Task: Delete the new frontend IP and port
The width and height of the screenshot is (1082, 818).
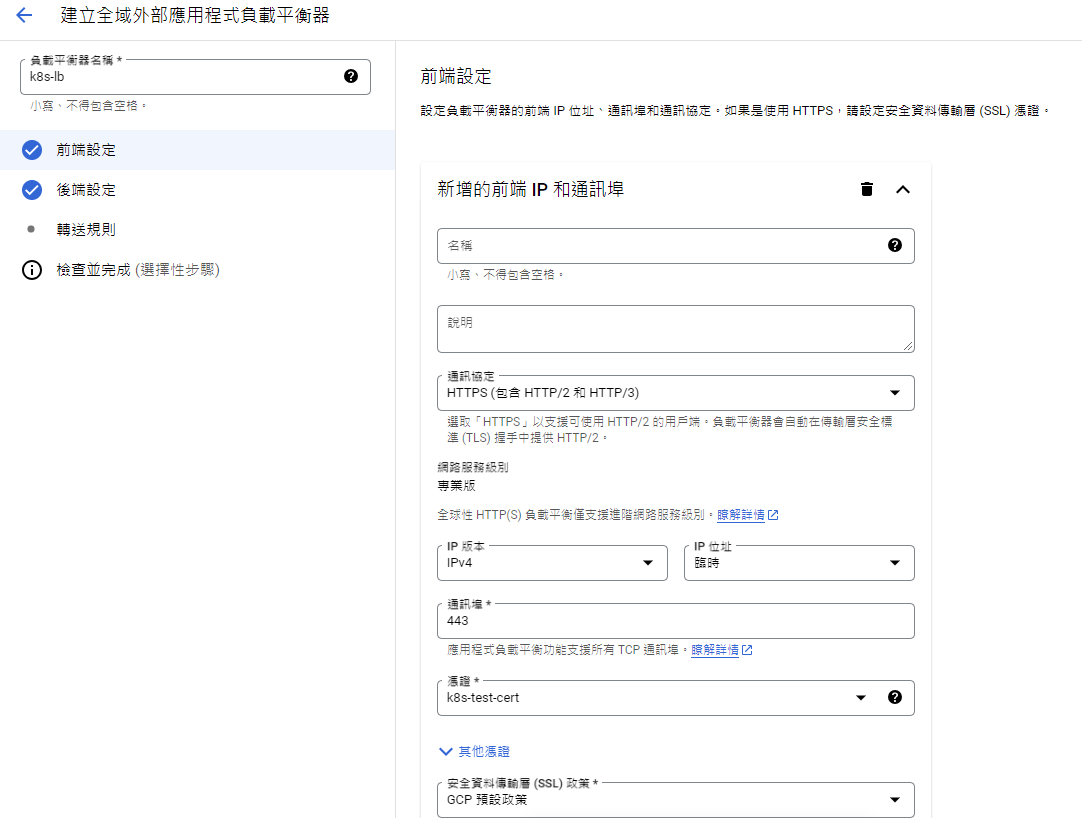Action: point(867,189)
